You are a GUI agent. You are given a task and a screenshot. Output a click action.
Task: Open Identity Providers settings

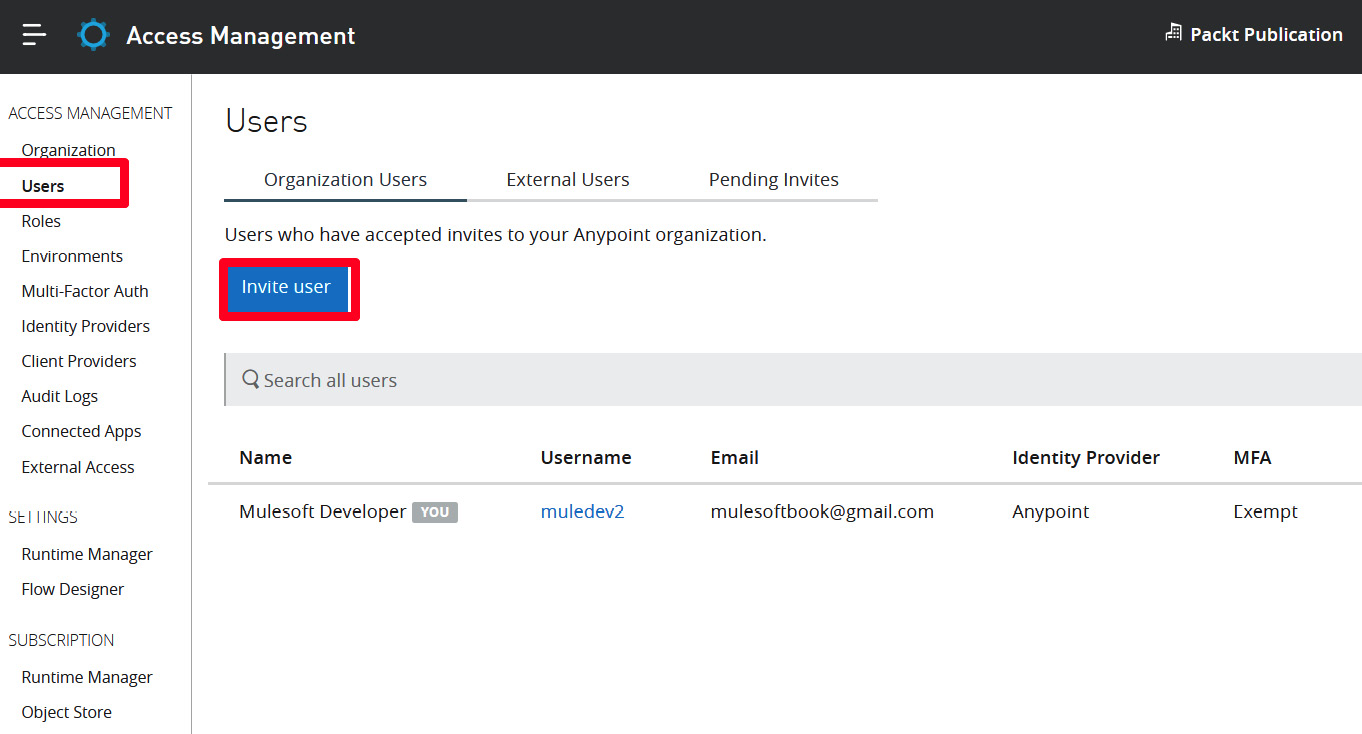[85, 325]
